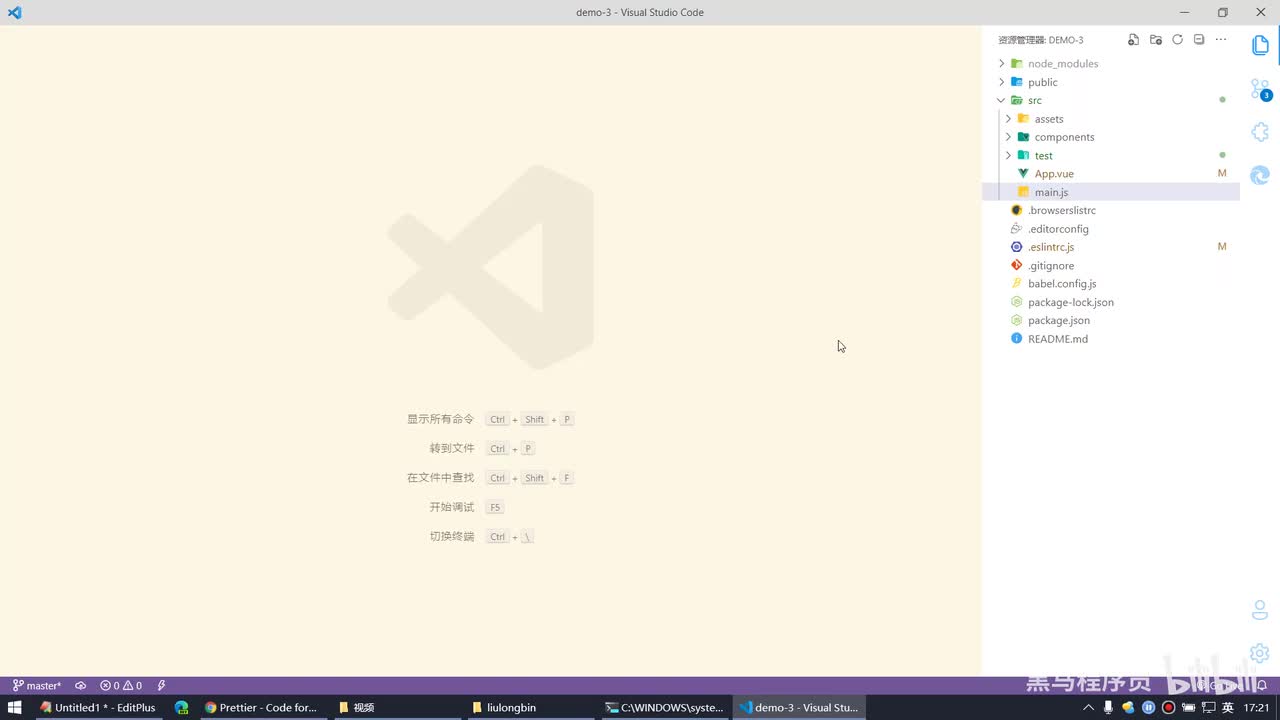The image size is (1280, 720).
Task: Collapse all folders in explorer
Action: click(1199, 40)
